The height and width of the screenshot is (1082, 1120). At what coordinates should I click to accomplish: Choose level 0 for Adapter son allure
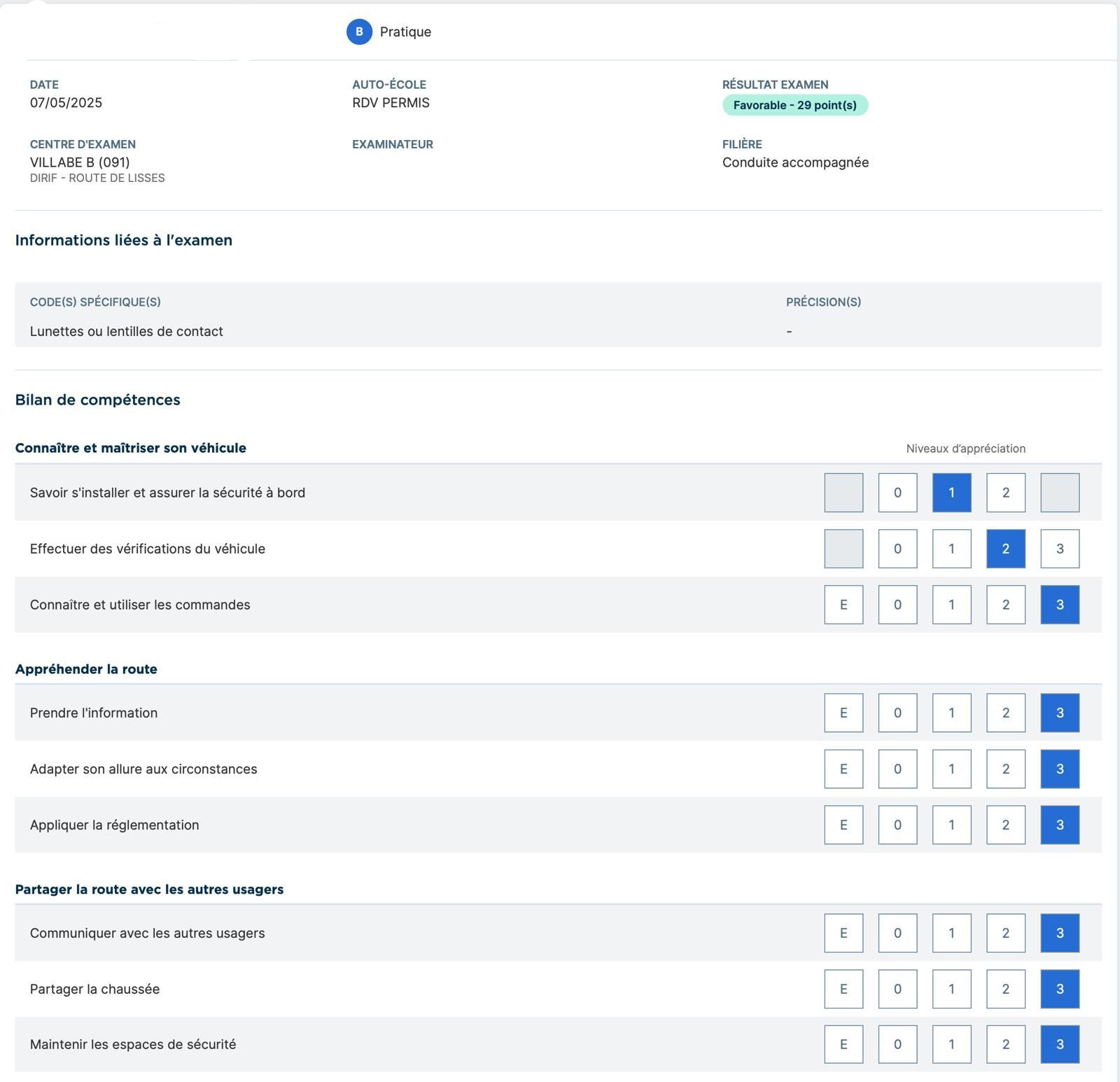tap(897, 768)
